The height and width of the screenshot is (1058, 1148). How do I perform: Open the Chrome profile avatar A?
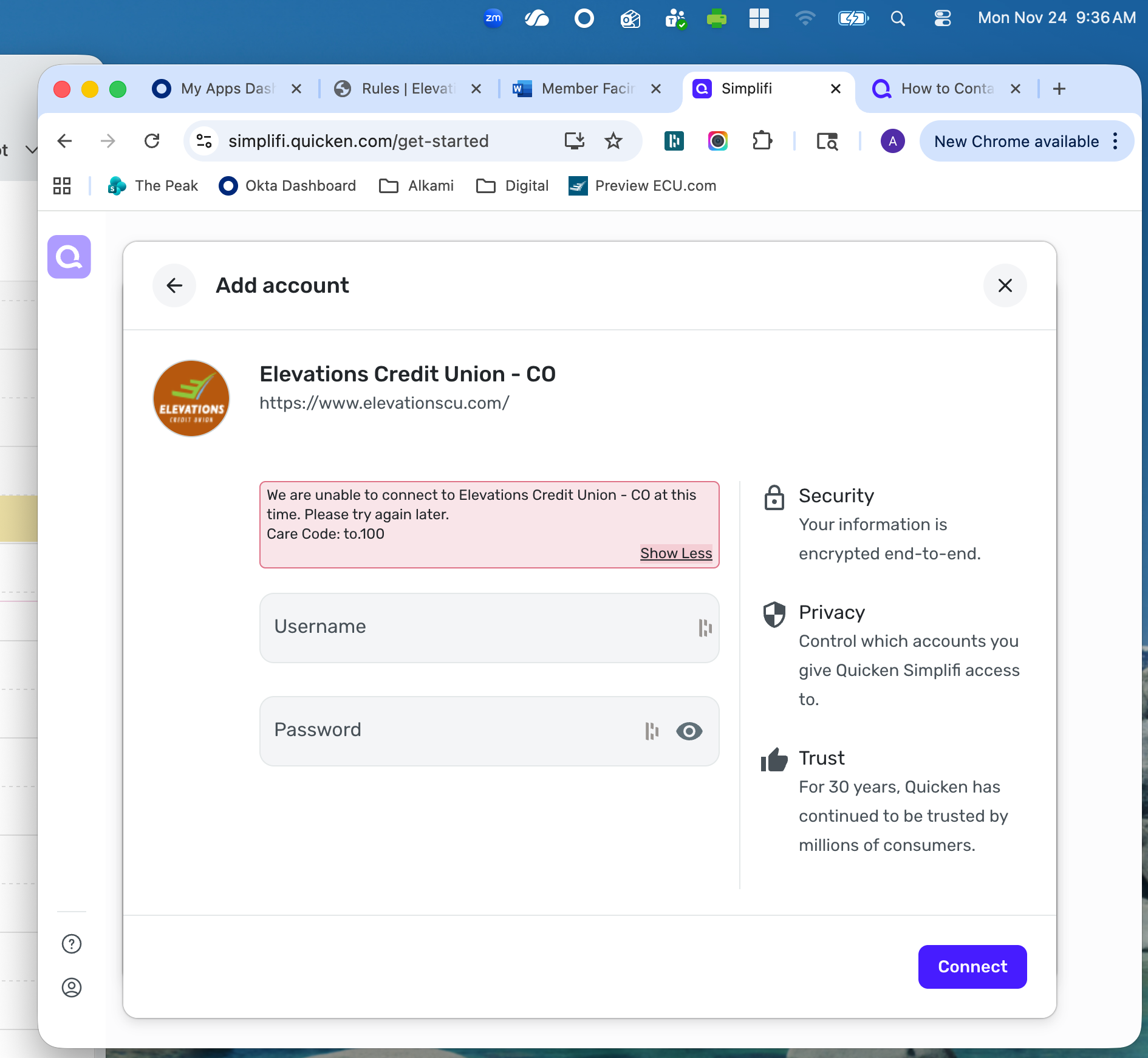[892, 141]
